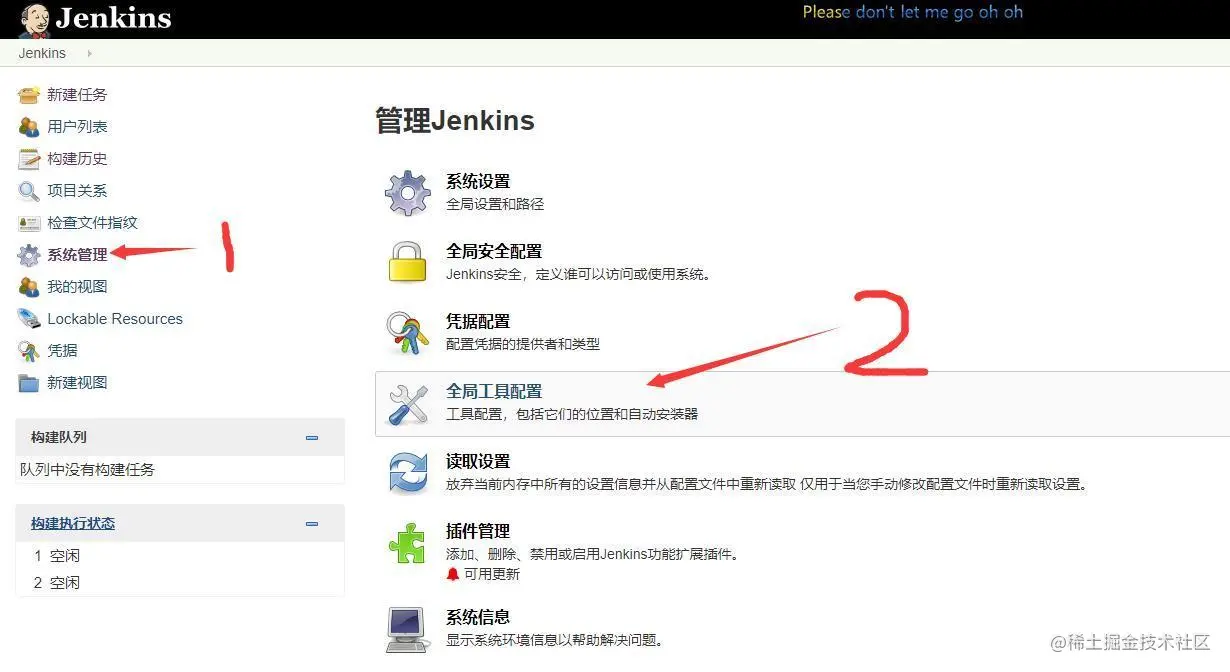Click the keys icon for 凭据配置
1230x672 pixels.
(x=408, y=333)
